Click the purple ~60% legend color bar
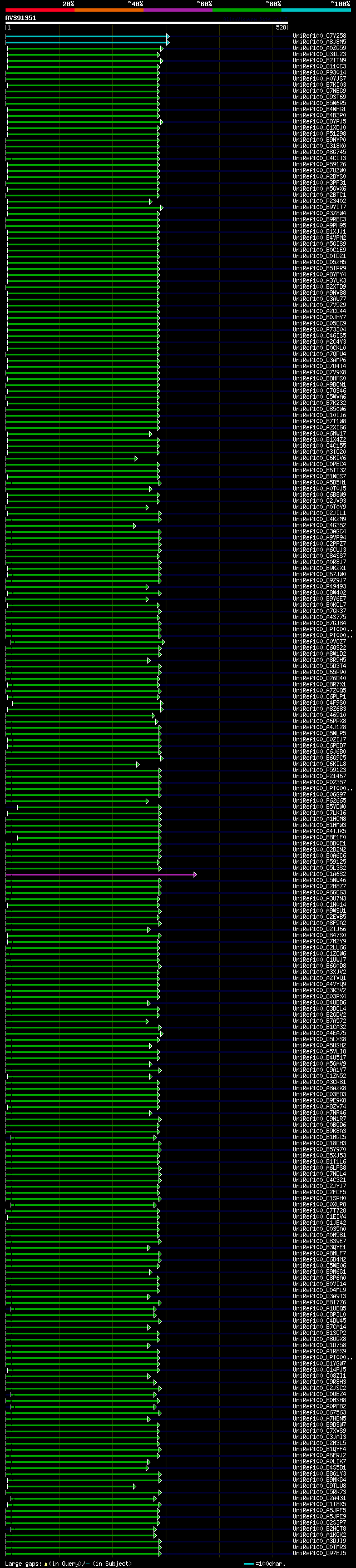This screenshot has height=1568, width=356. tap(179, 10)
